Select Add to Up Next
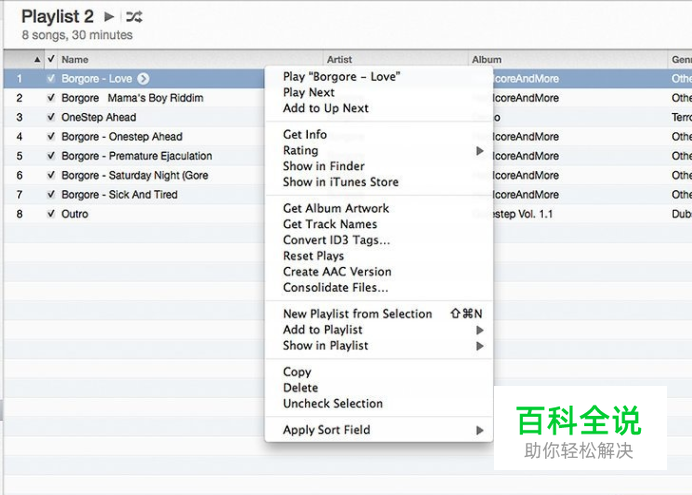This screenshot has height=495, width=692. (379, 109)
